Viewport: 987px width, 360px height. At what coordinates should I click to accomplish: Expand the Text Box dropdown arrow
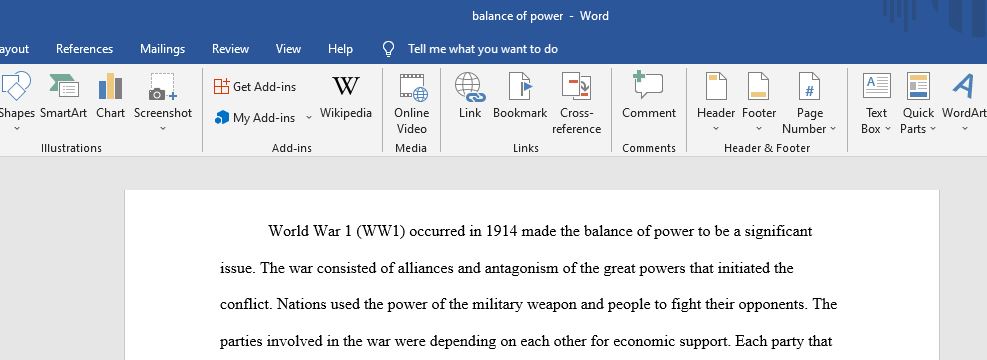[x=888, y=129]
